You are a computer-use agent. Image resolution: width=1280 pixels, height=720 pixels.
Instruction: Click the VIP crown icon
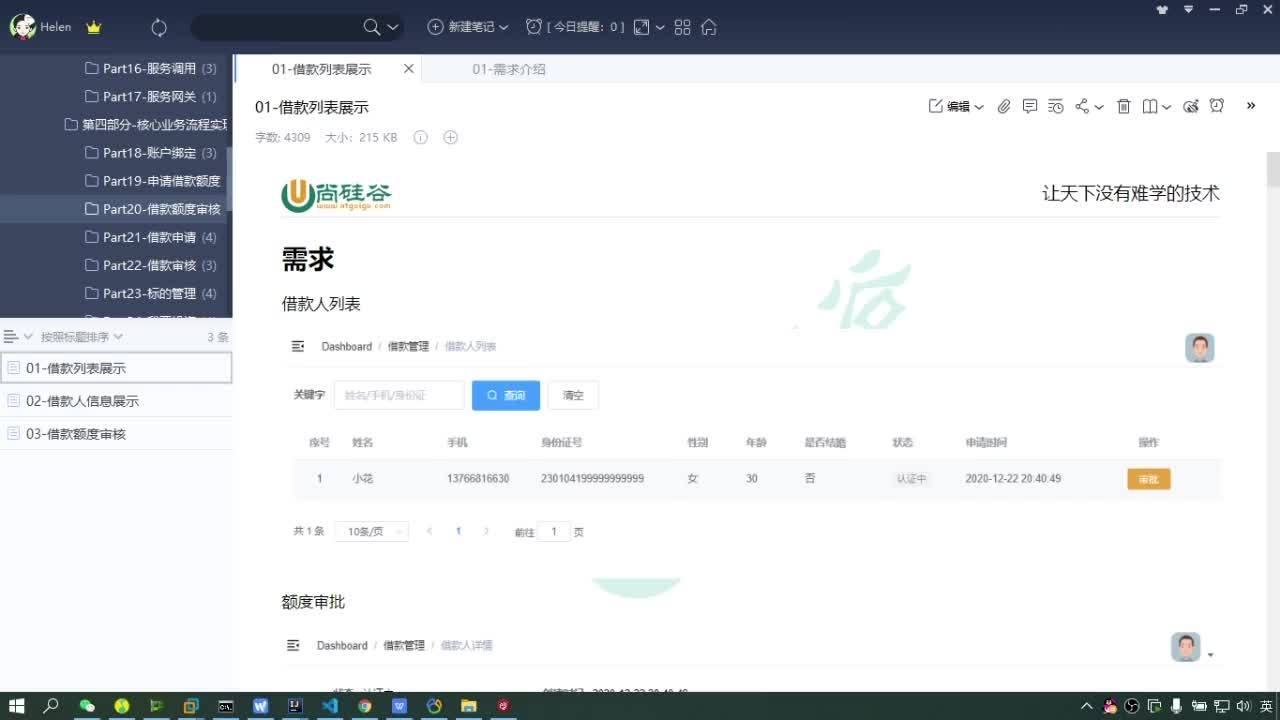[x=94, y=27]
